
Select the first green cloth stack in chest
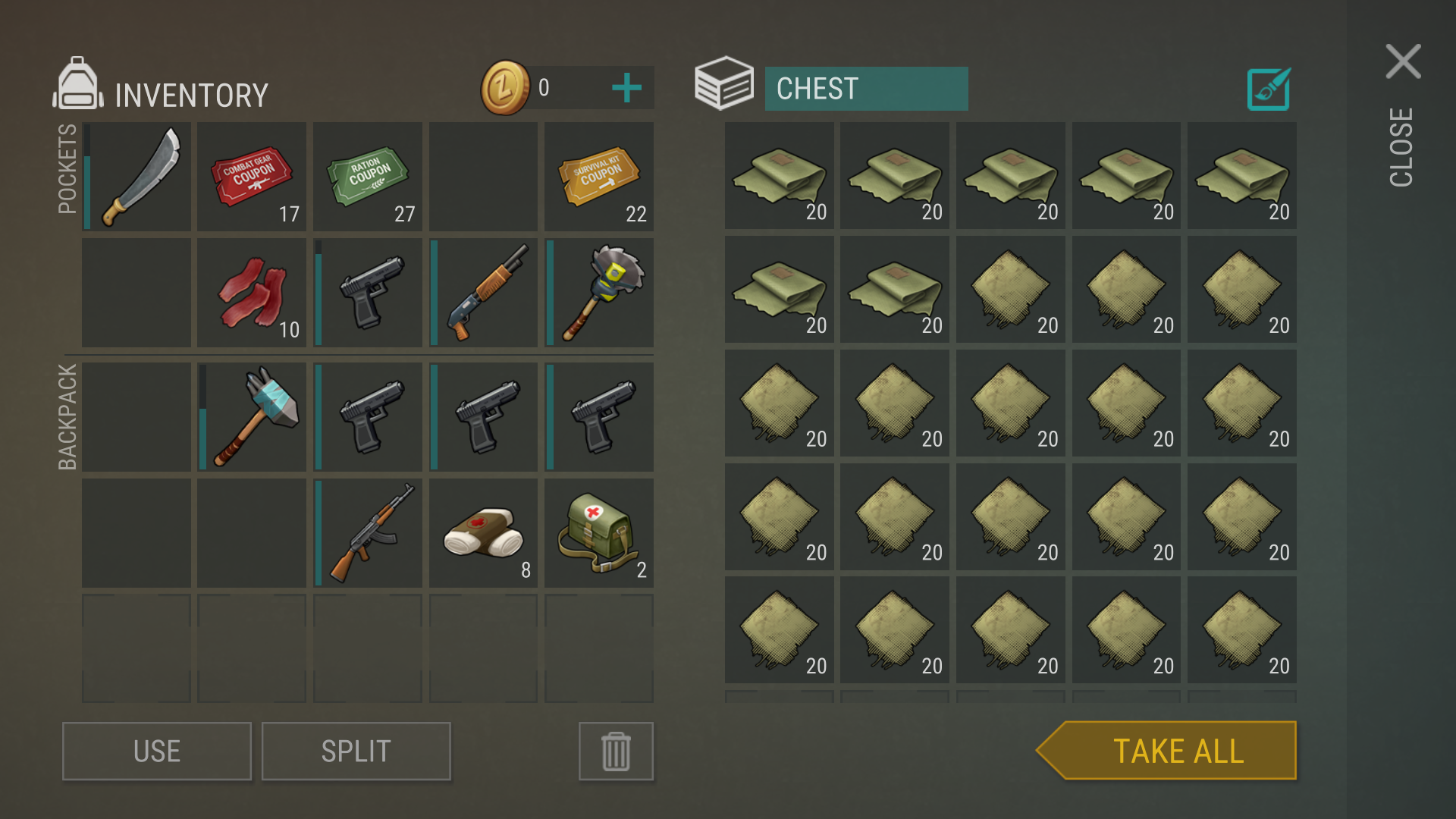(780, 176)
